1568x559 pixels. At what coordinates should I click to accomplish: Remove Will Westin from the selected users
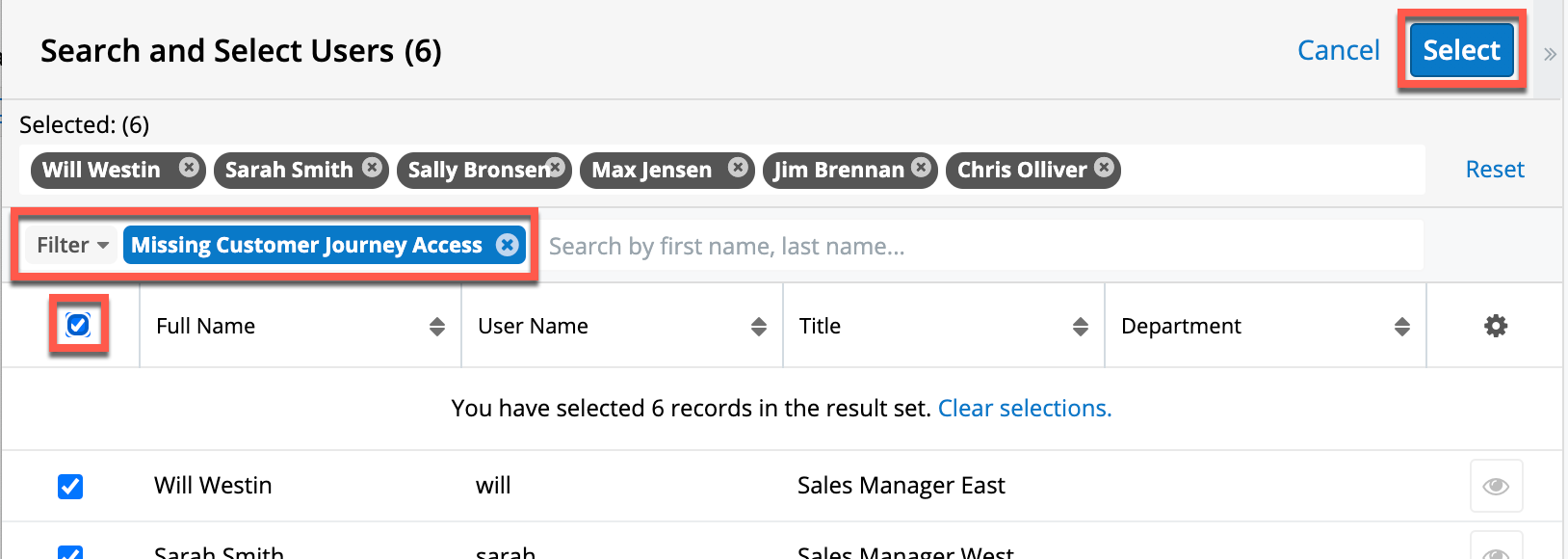pos(189,169)
